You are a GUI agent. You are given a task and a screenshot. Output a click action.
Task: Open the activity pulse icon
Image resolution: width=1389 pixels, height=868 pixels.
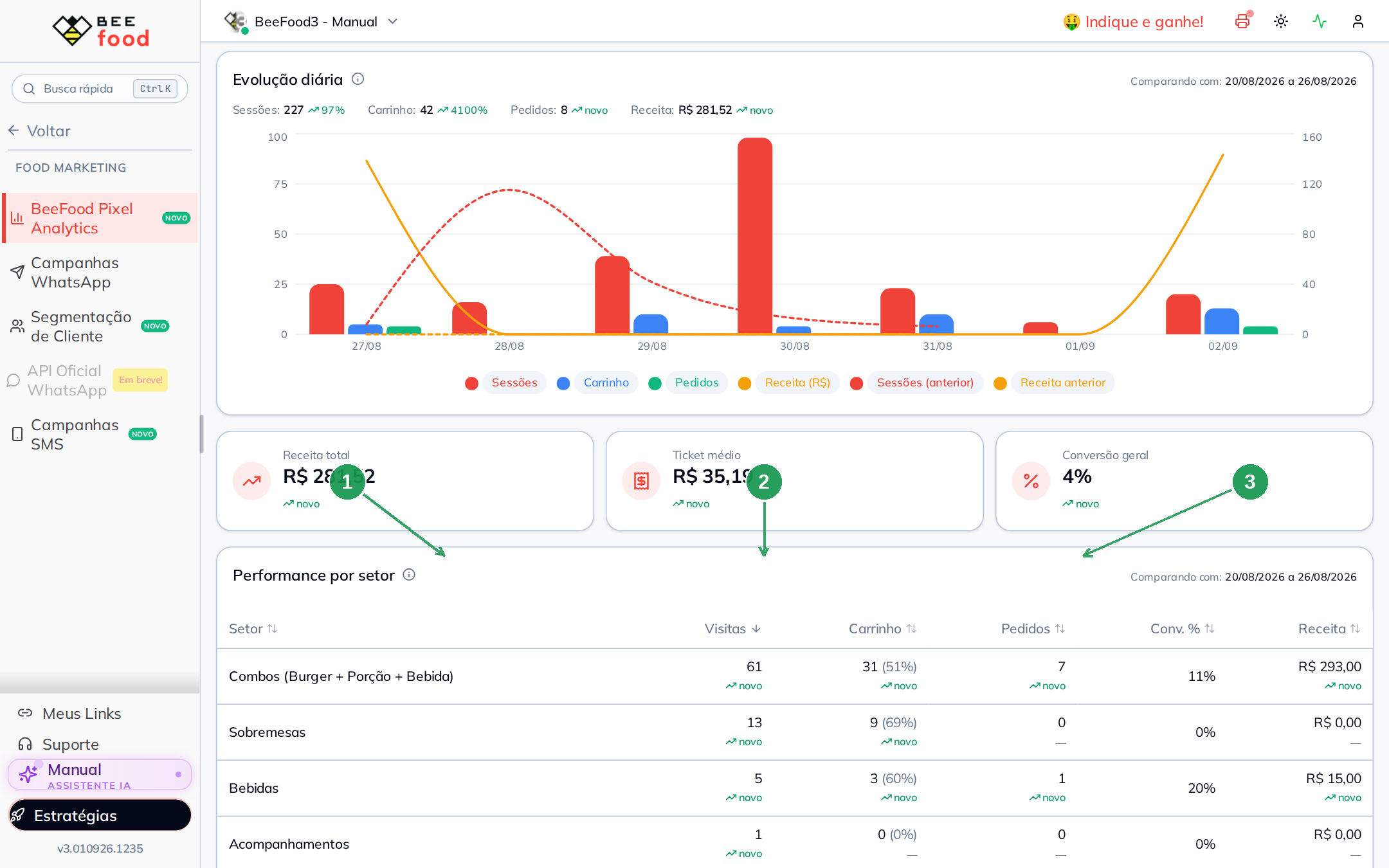pos(1320,21)
